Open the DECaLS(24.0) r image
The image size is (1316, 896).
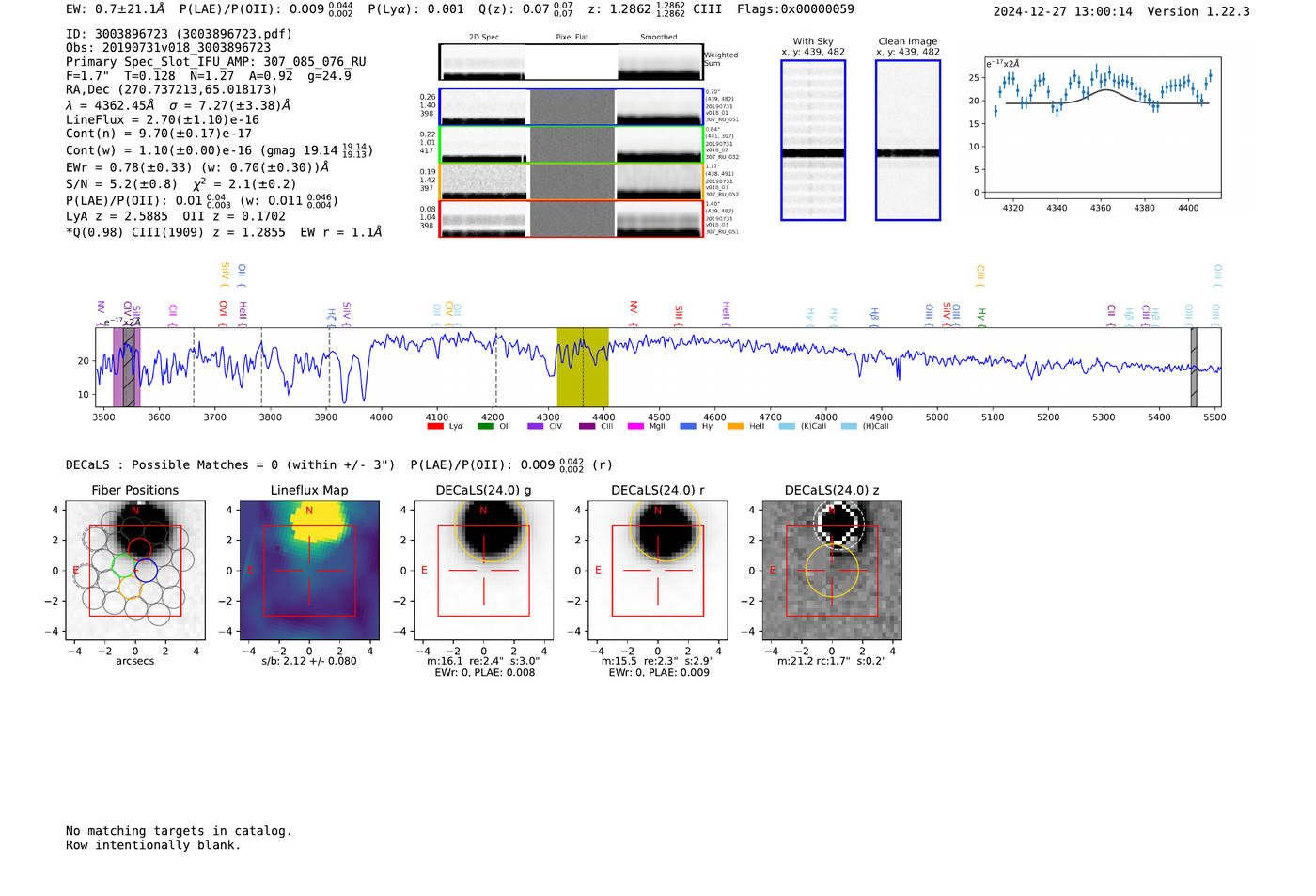click(x=657, y=570)
